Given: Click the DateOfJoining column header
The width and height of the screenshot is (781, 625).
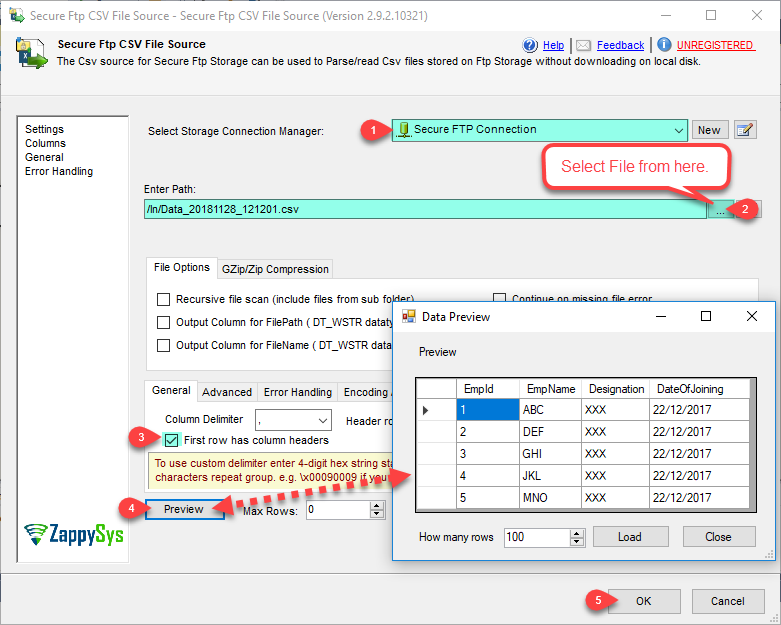Looking at the screenshot, I should (699, 389).
